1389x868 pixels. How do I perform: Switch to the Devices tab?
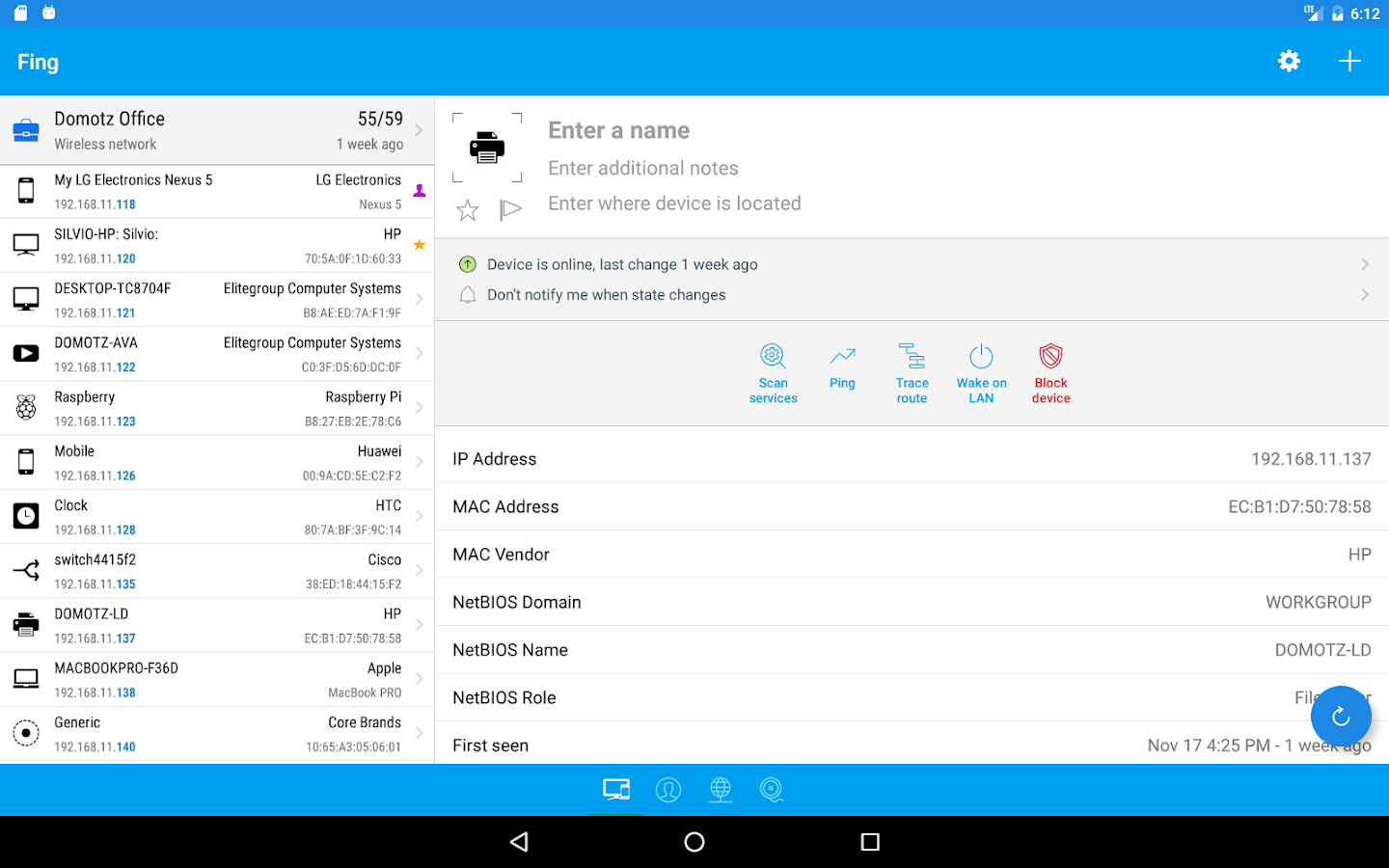click(x=616, y=789)
